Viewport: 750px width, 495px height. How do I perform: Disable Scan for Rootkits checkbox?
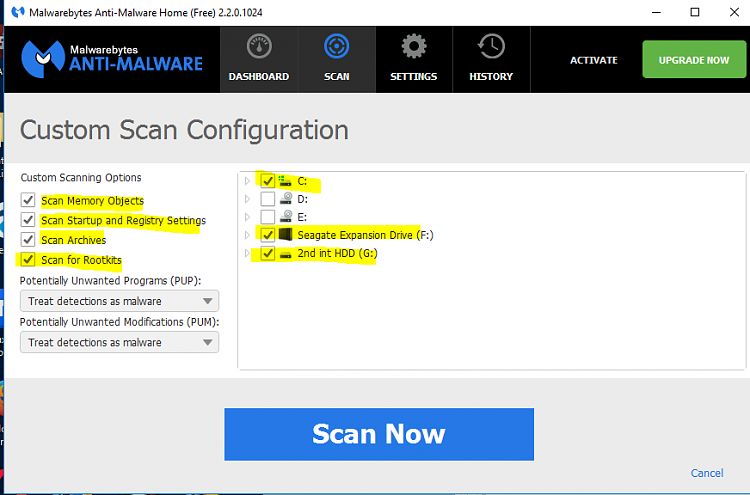pos(28,259)
